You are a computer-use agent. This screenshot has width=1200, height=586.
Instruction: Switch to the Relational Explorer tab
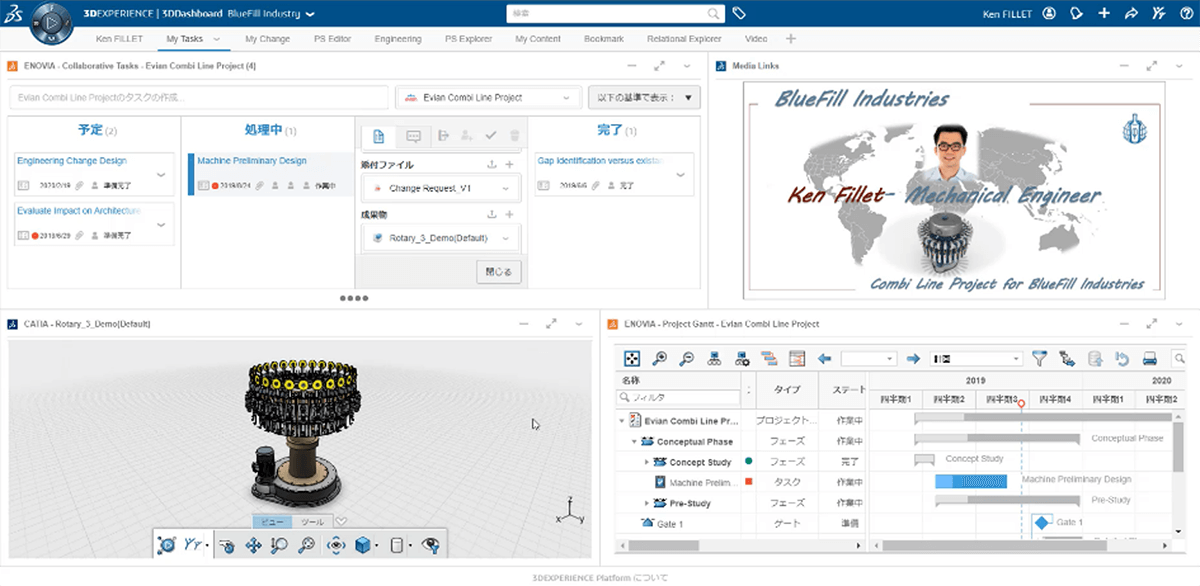[684, 39]
